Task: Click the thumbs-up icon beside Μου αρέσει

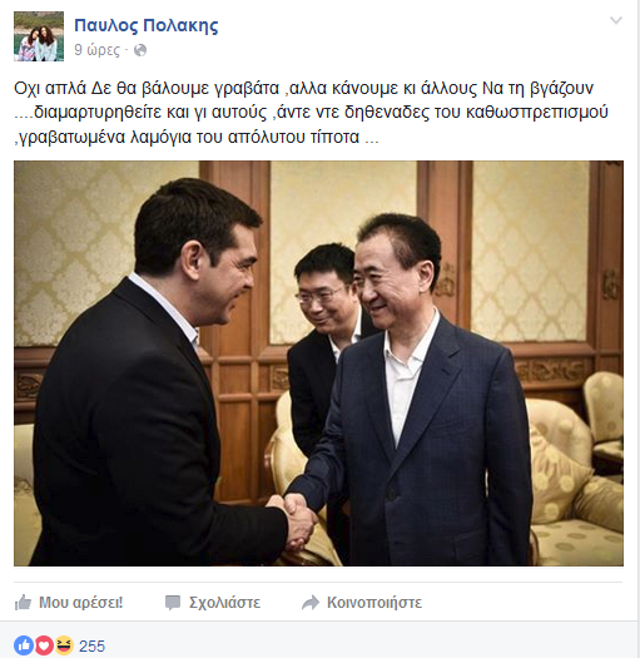Action: pos(23,603)
